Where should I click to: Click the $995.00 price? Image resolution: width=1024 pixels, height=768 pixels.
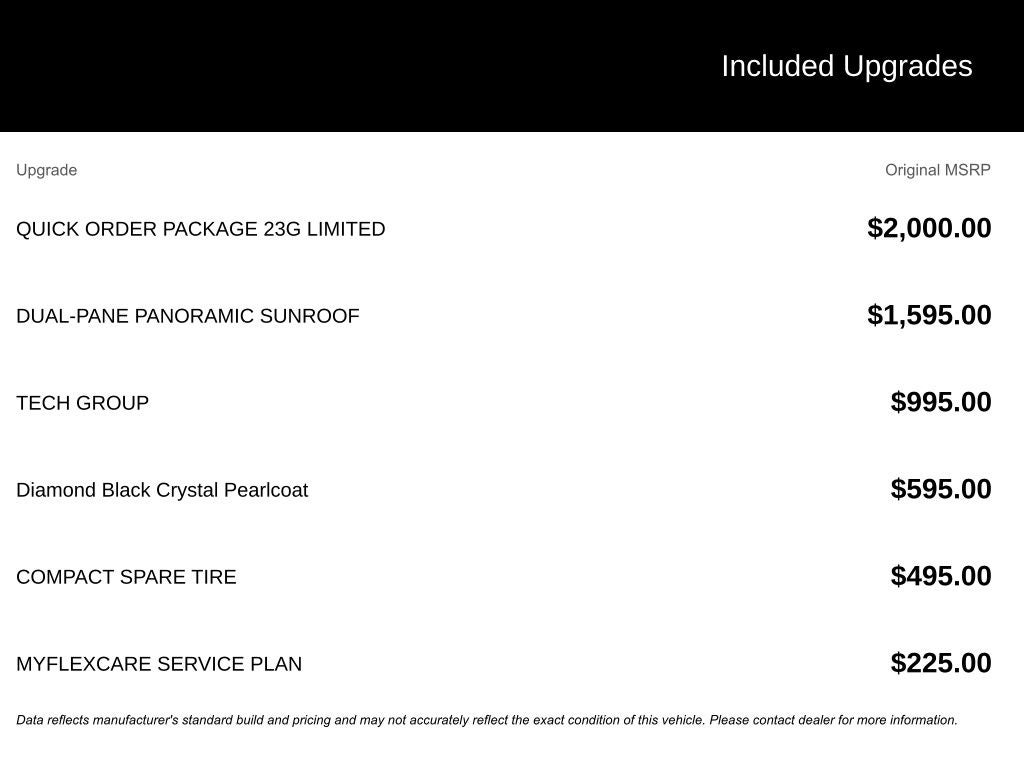[941, 402]
